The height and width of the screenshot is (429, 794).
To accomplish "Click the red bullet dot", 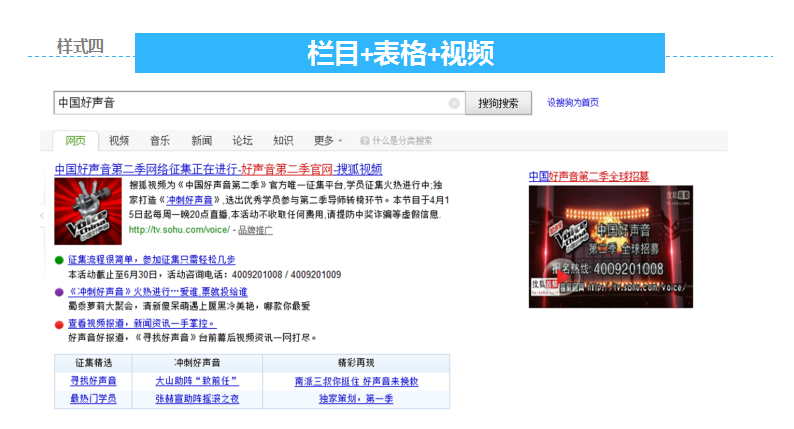I will pos(59,325).
